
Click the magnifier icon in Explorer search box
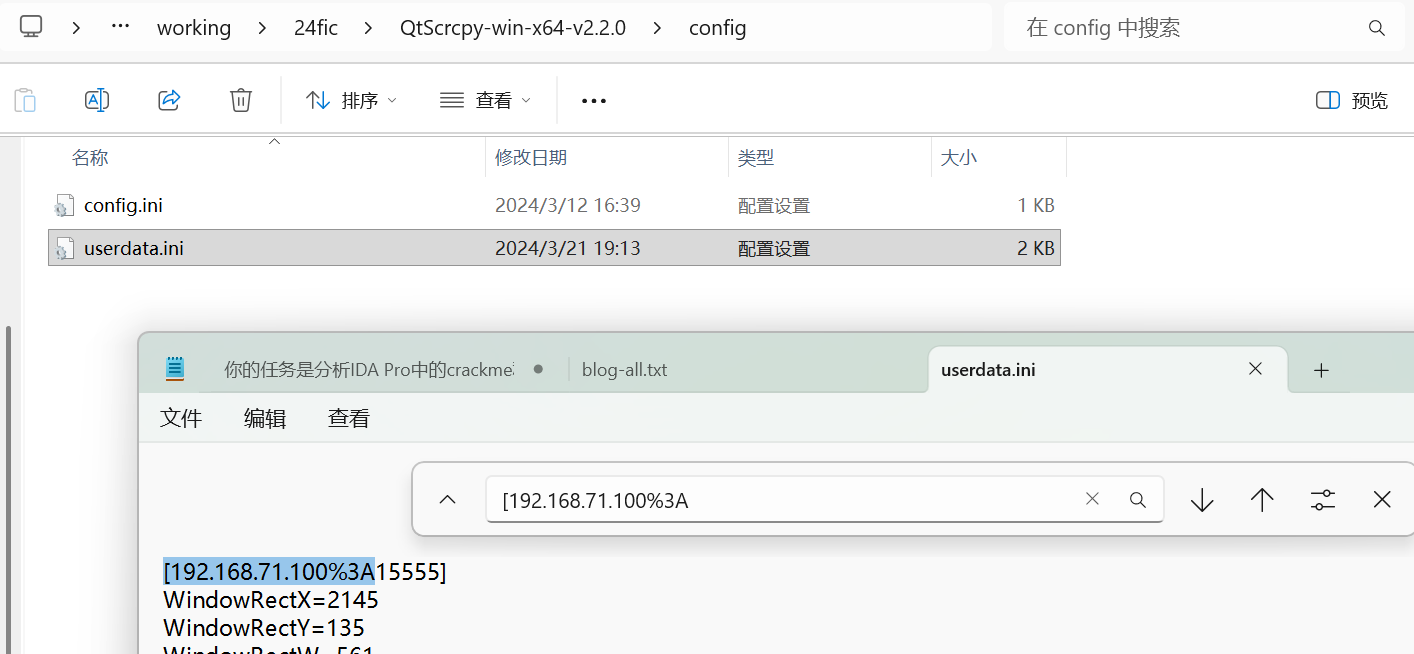(1376, 28)
